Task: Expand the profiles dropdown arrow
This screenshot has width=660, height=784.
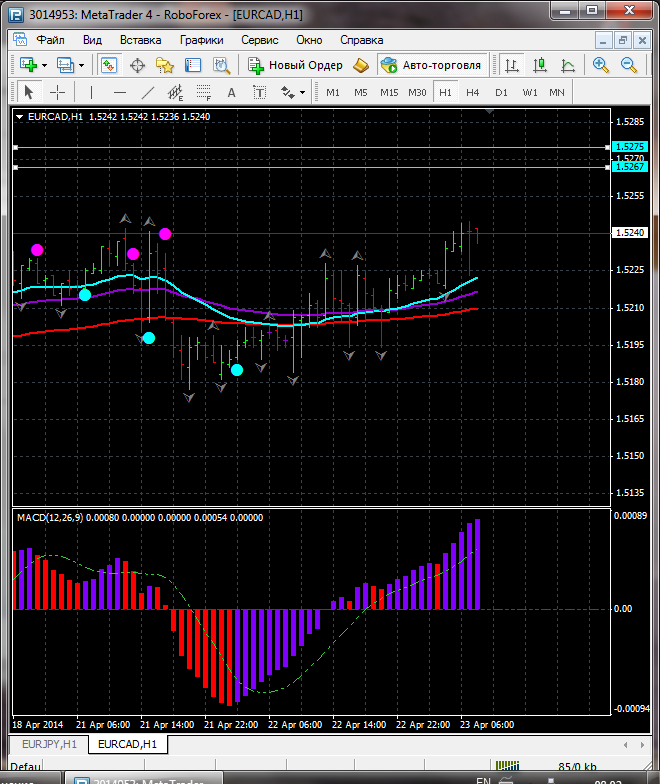Action: pos(82,65)
